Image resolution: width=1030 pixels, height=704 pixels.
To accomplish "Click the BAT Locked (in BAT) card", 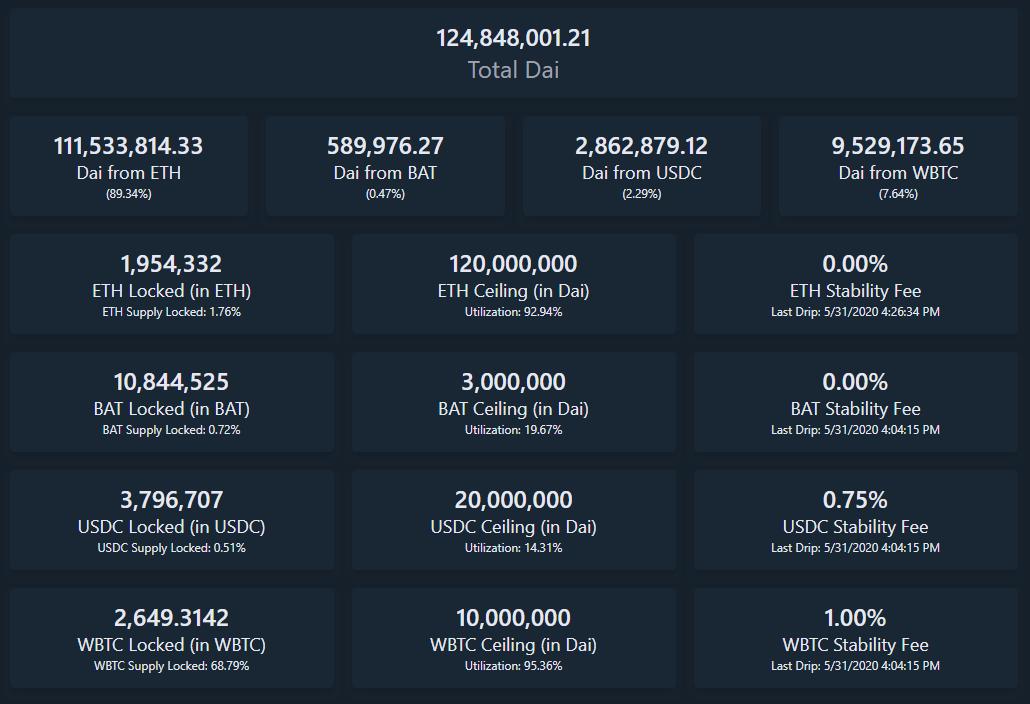I will tap(171, 402).
